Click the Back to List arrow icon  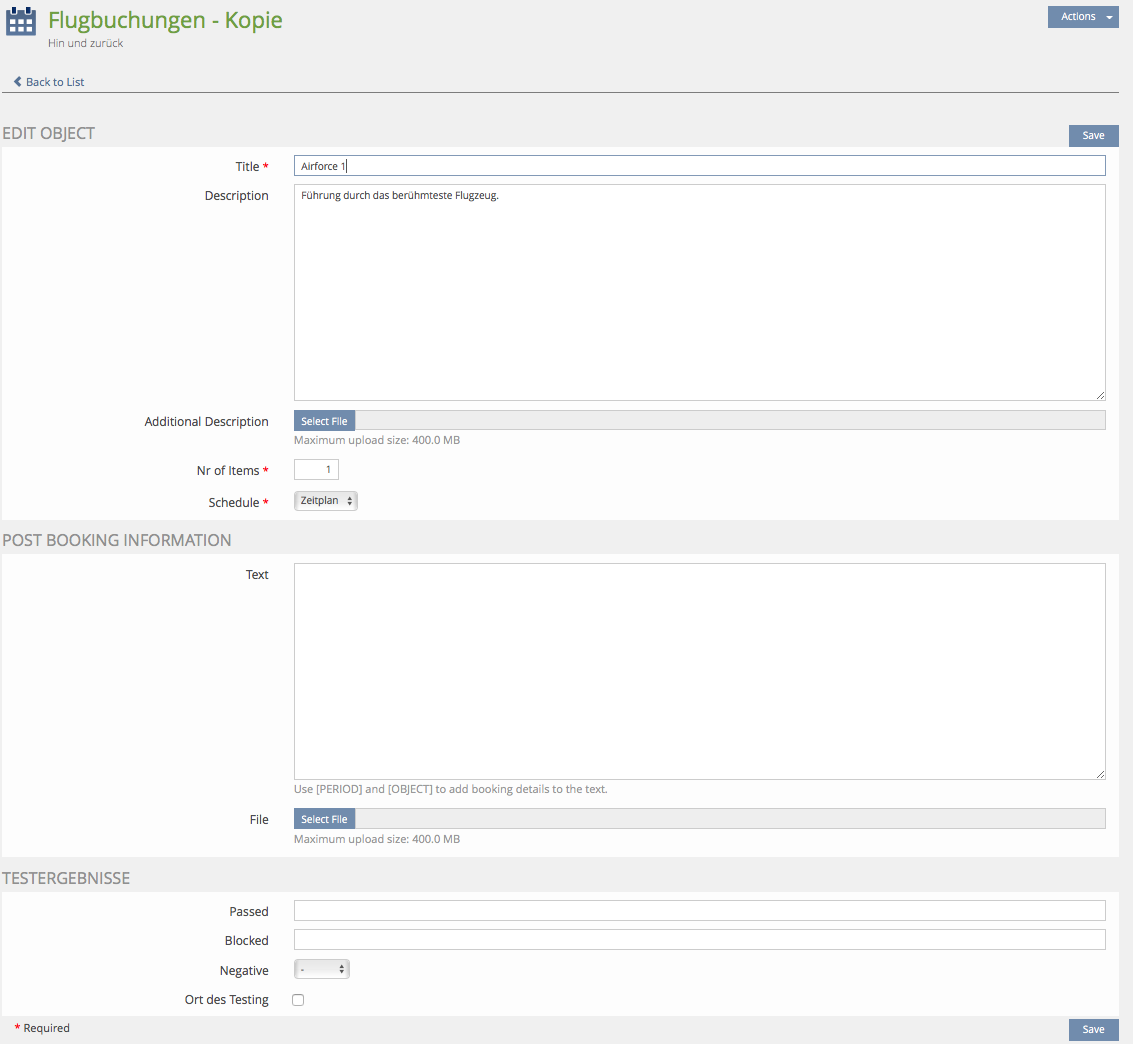click(x=18, y=82)
